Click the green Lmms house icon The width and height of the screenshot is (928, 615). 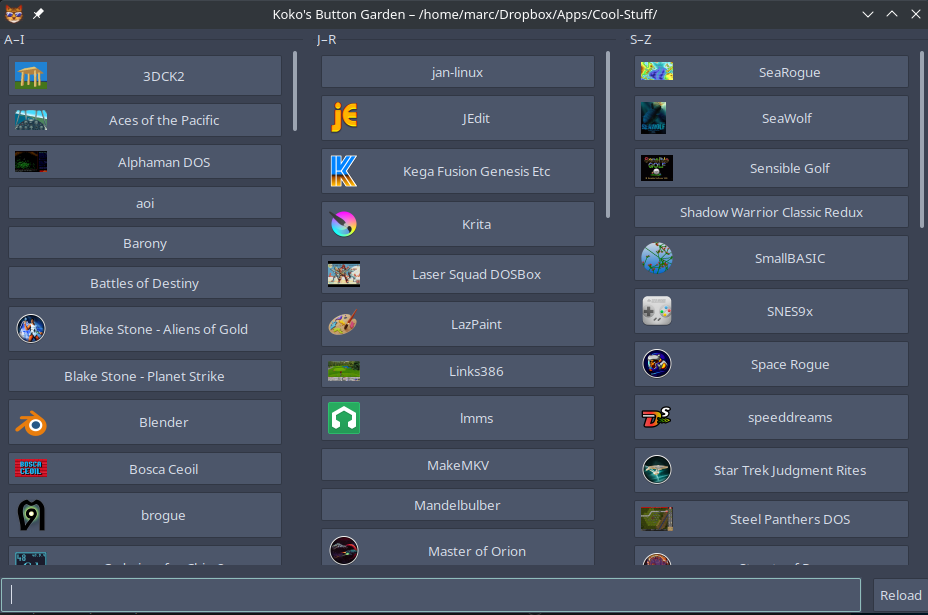pyautogui.click(x=344, y=418)
